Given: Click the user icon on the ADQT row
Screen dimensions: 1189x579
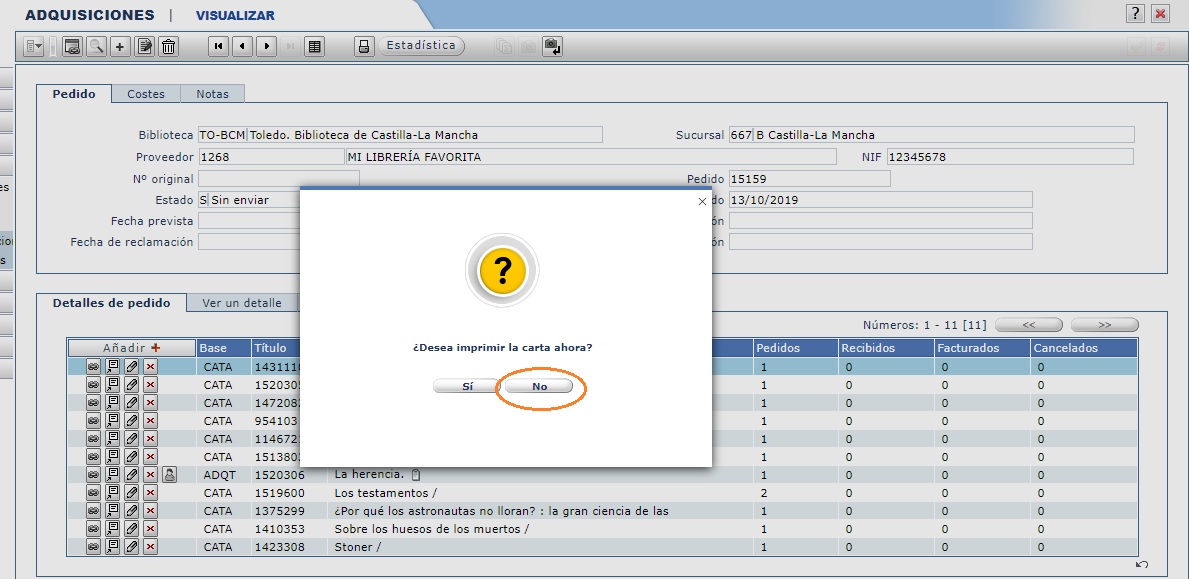Looking at the screenshot, I should tap(169, 475).
